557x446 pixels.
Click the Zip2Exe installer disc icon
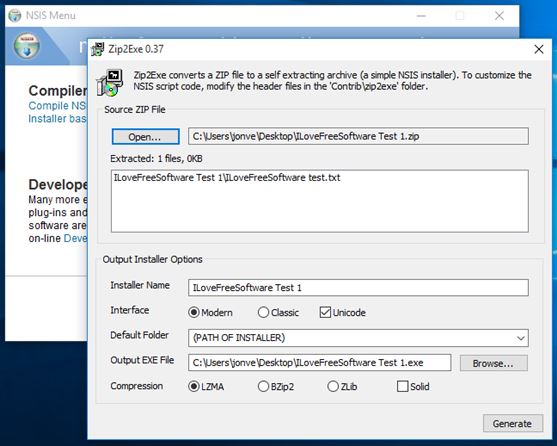pyautogui.click(x=110, y=82)
